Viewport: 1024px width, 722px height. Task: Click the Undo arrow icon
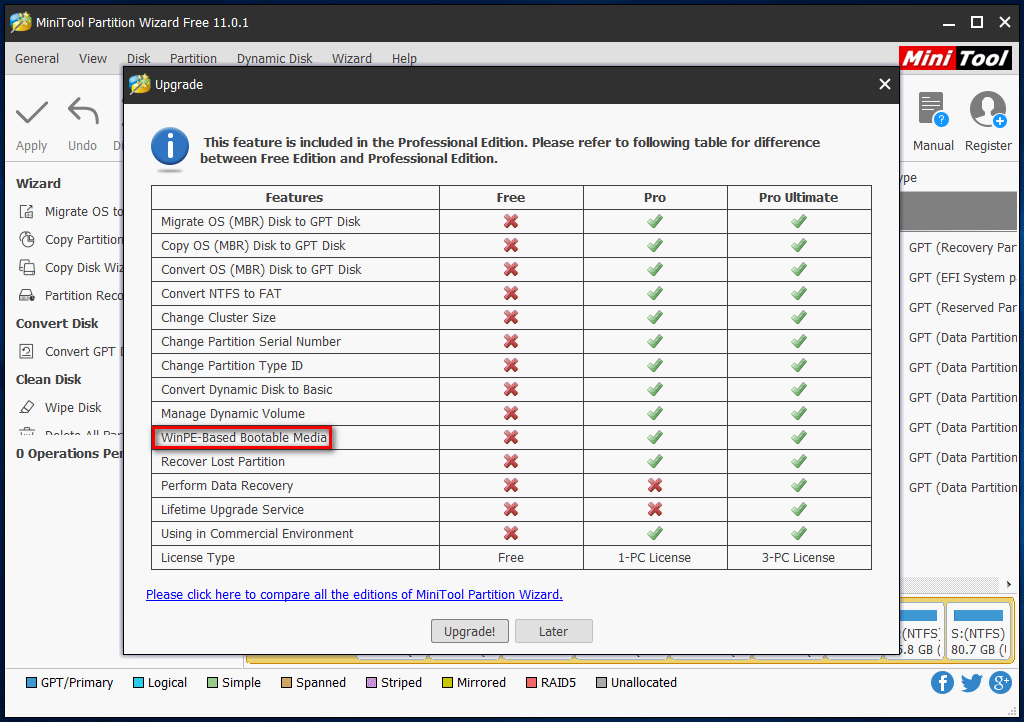pyautogui.click(x=83, y=111)
